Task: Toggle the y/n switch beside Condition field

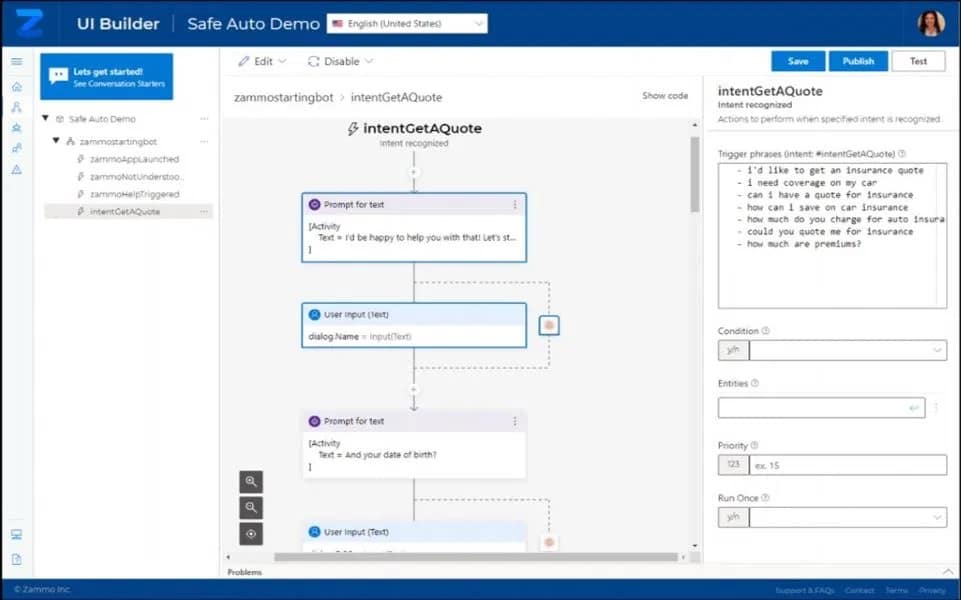Action: [733, 350]
